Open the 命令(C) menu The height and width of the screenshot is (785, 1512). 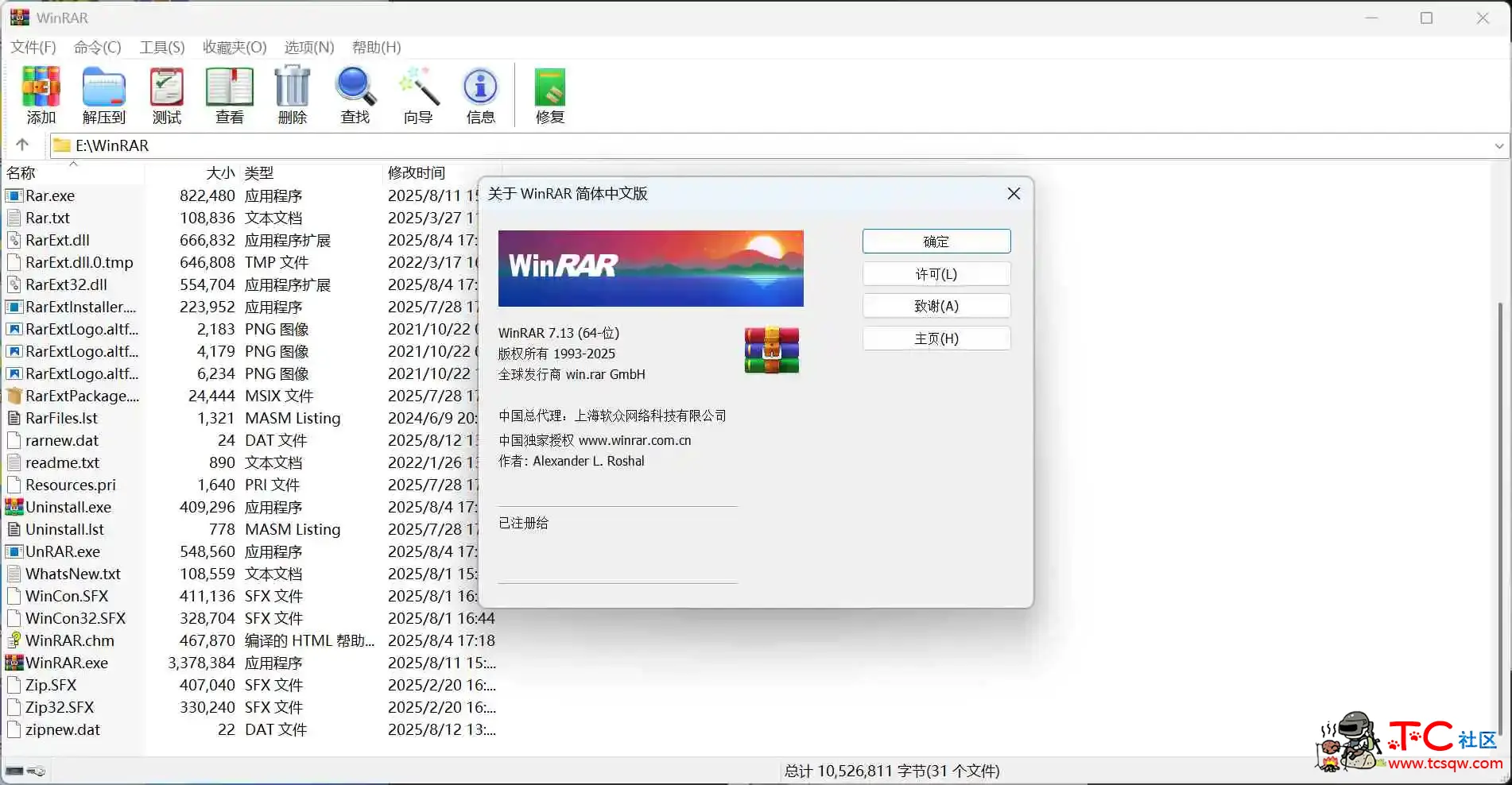click(x=97, y=47)
